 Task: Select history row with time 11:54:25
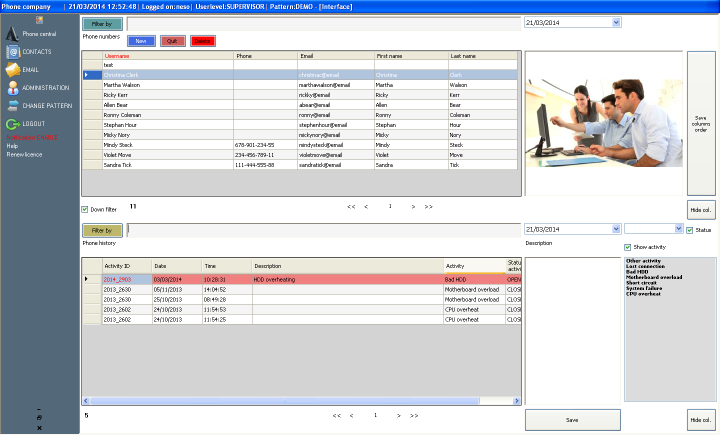pyautogui.click(x=302, y=320)
